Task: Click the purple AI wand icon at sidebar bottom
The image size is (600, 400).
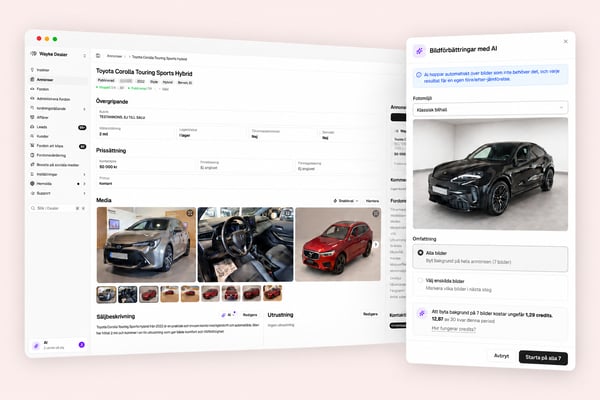Action: click(x=36, y=346)
